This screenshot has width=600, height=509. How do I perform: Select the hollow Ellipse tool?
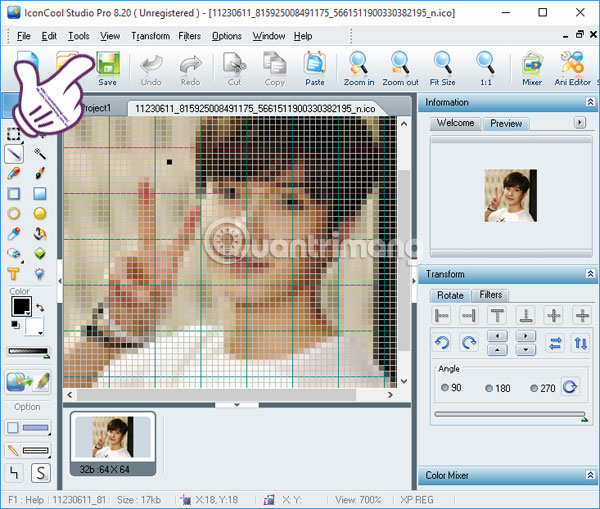click(14, 214)
